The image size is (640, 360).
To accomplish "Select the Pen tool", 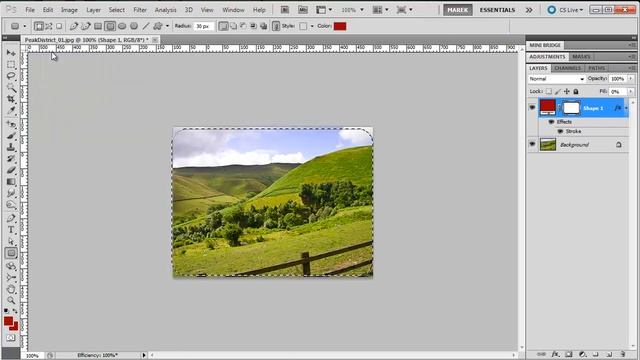I will (x=11, y=218).
